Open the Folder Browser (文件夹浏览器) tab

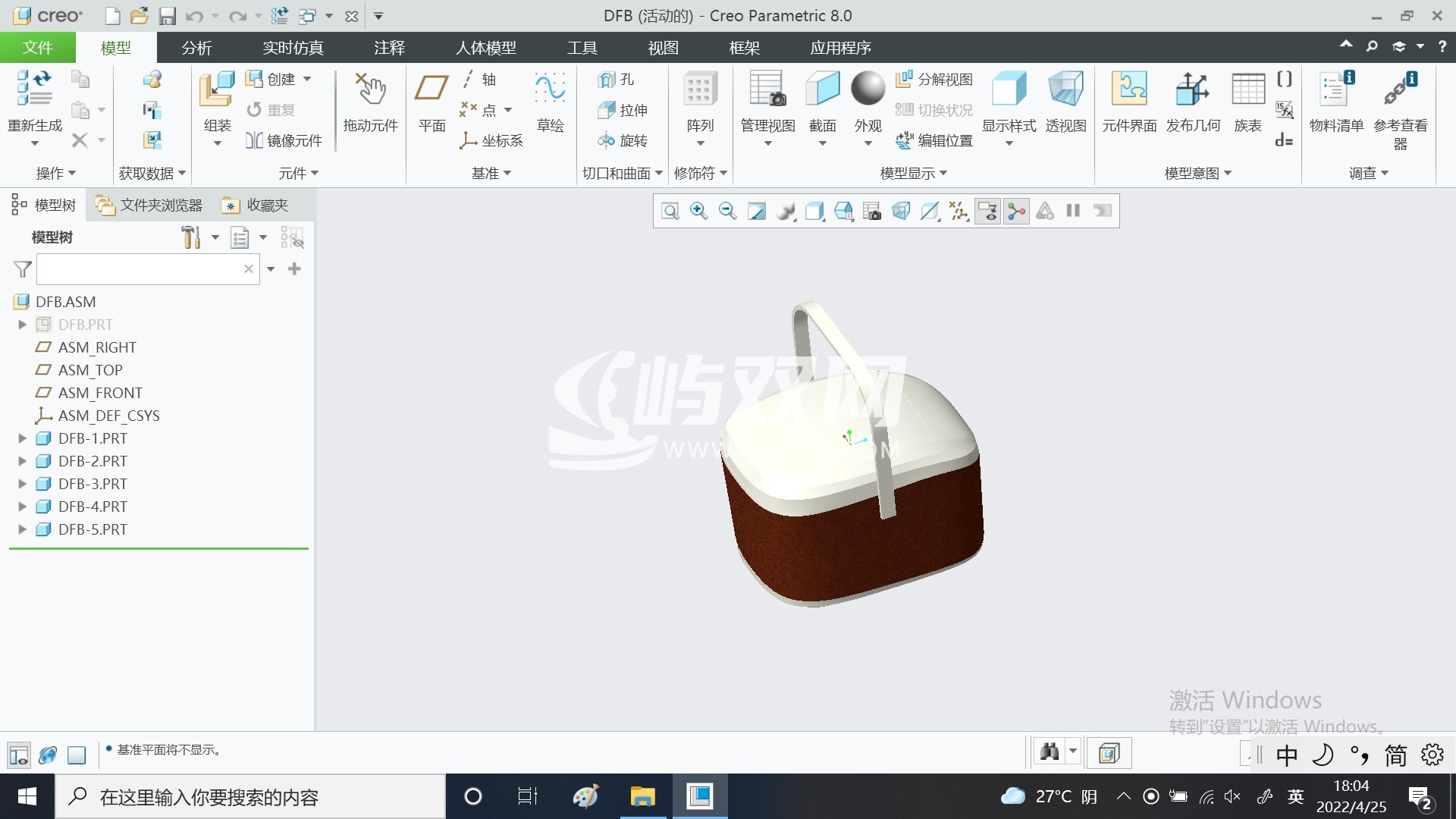(x=149, y=205)
